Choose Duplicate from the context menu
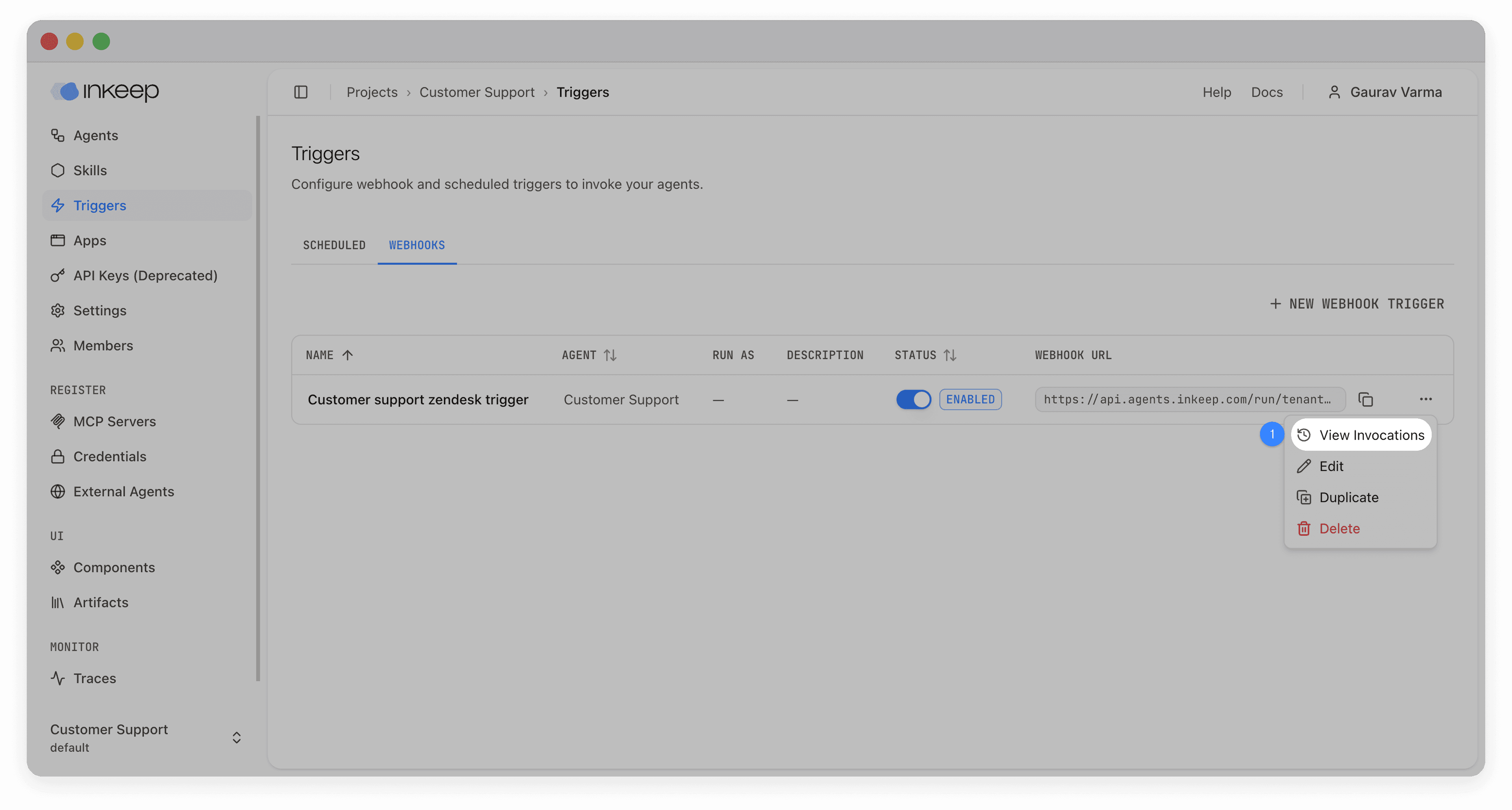 point(1360,497)
